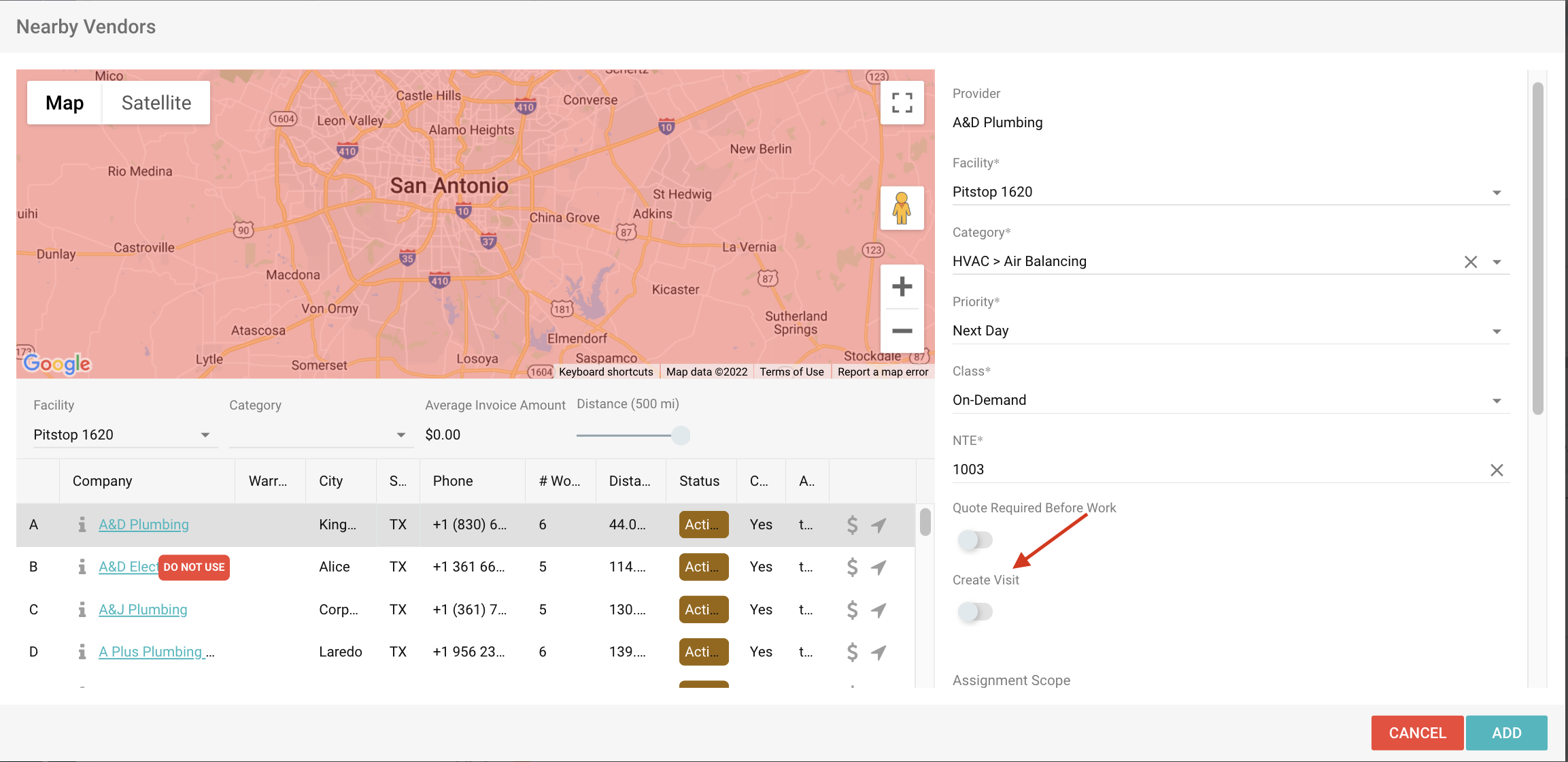Click the ADD button

coord(1506,733)
